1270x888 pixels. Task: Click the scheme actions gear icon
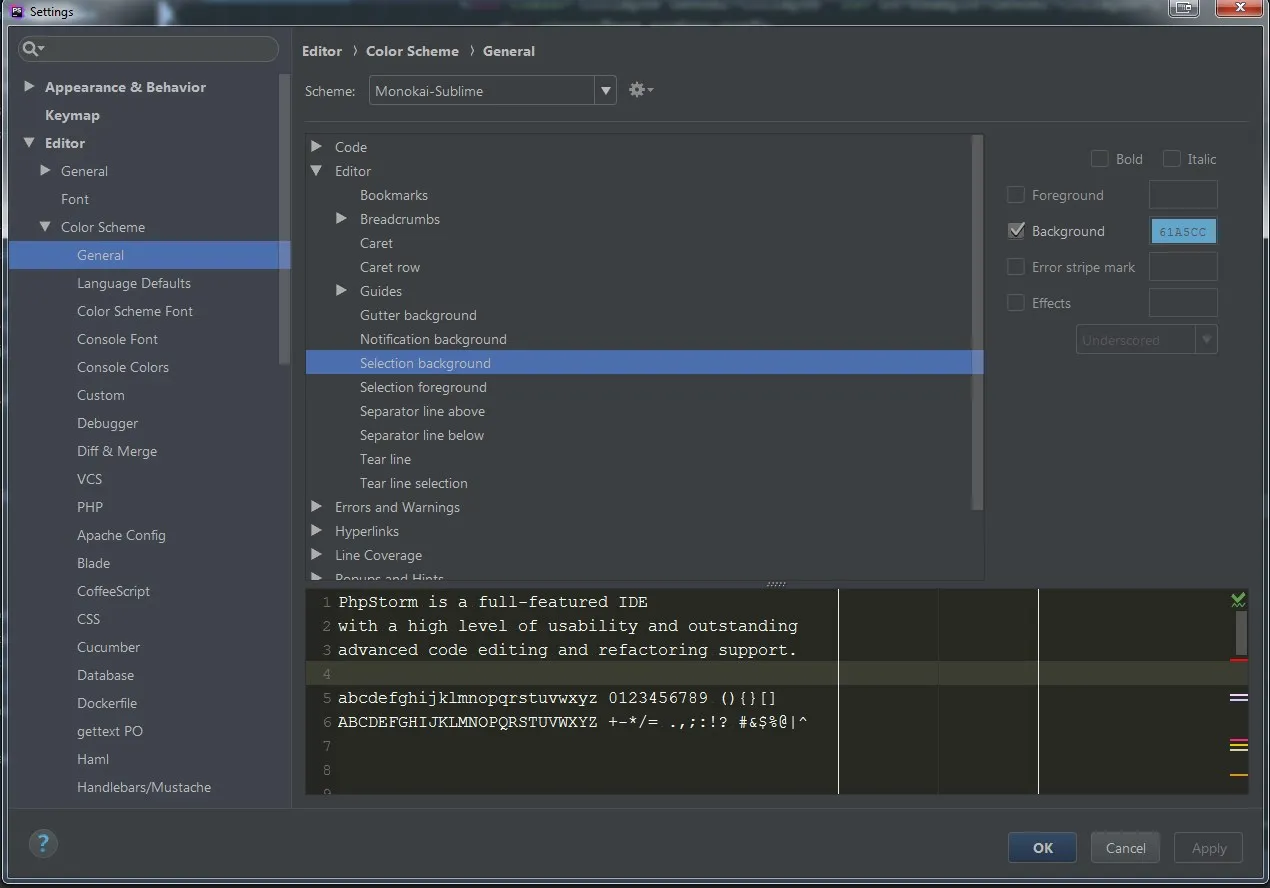(639, 90)
